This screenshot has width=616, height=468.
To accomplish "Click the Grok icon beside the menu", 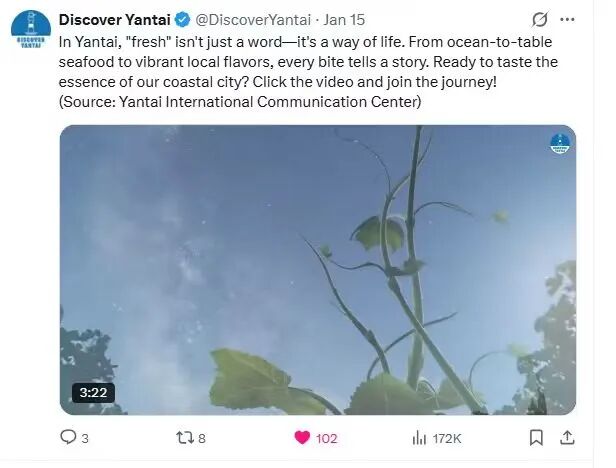I will click(540, 20).
